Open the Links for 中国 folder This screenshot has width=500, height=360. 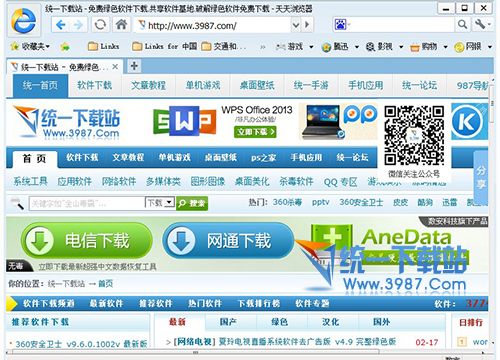165,46
